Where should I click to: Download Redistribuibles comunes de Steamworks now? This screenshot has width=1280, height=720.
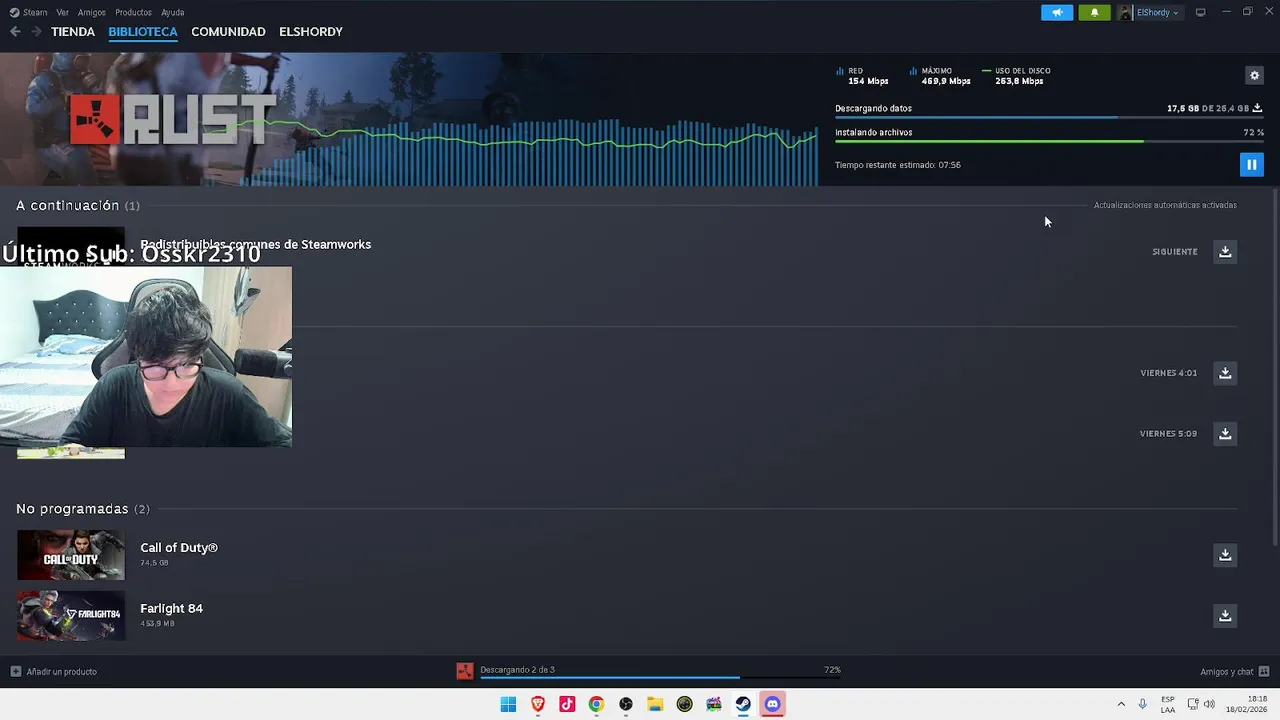[x=1225, y=252]
